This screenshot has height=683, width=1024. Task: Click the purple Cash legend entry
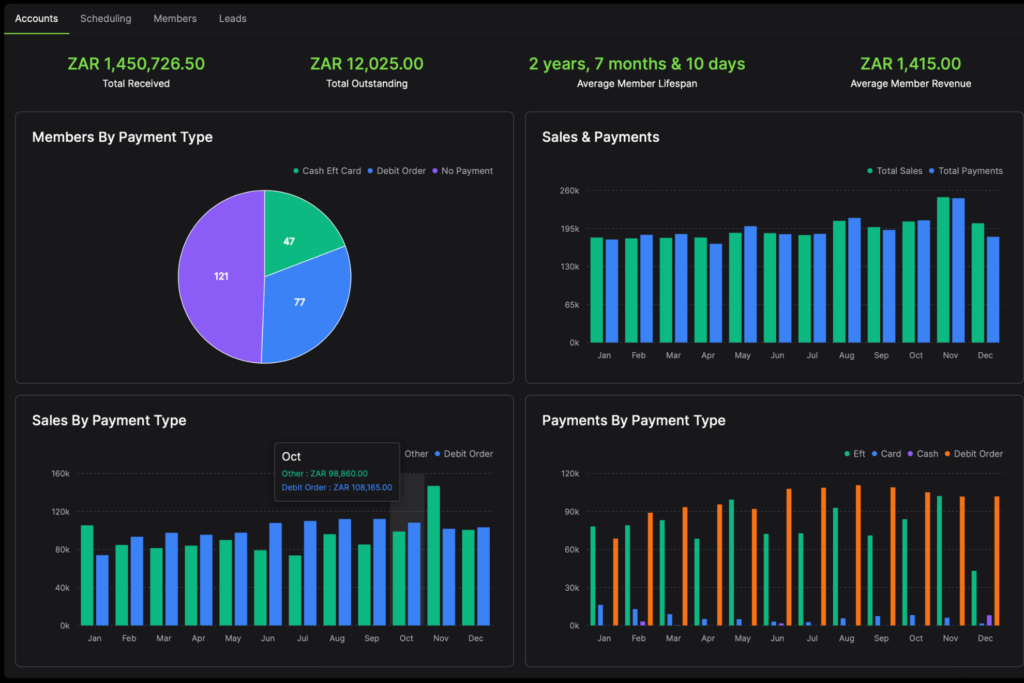pos(927,454)
